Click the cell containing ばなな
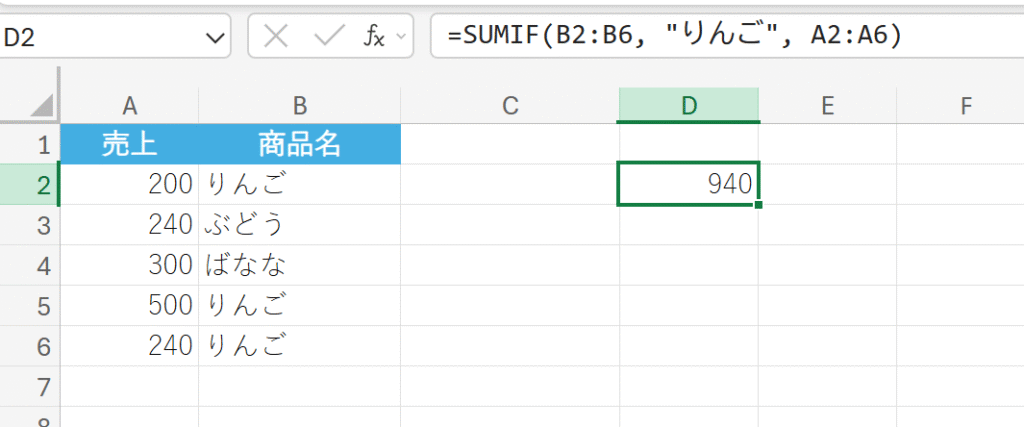Viewport: 1024px width, 427px height. (299, 265)
